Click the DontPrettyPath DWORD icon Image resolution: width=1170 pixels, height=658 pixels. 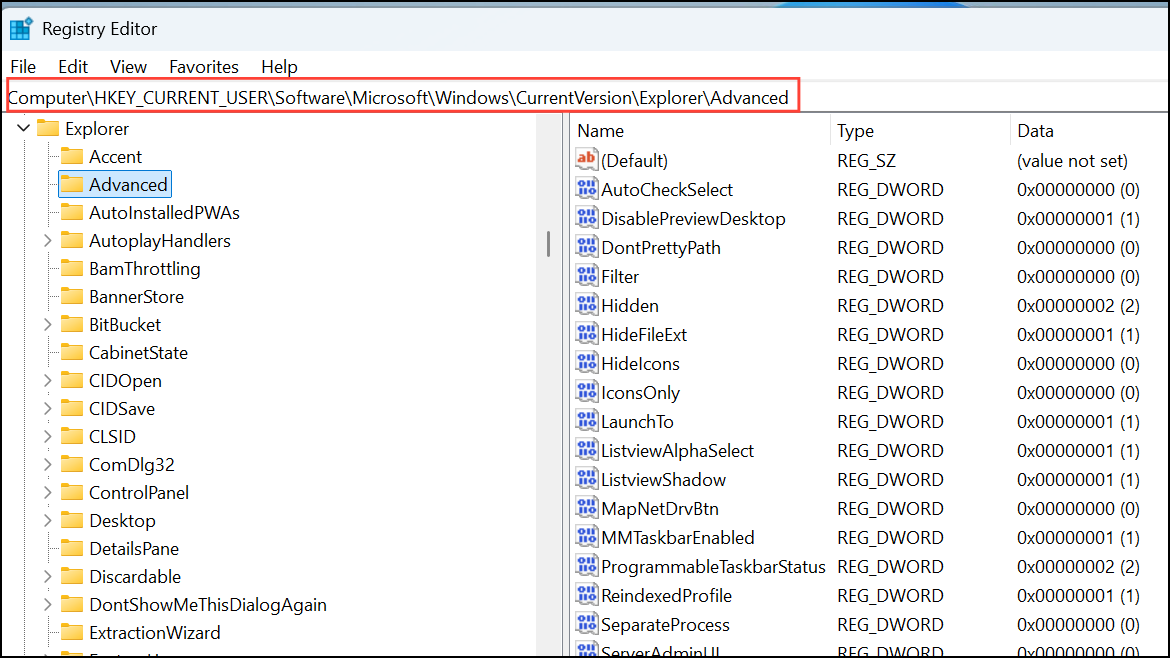586,247
